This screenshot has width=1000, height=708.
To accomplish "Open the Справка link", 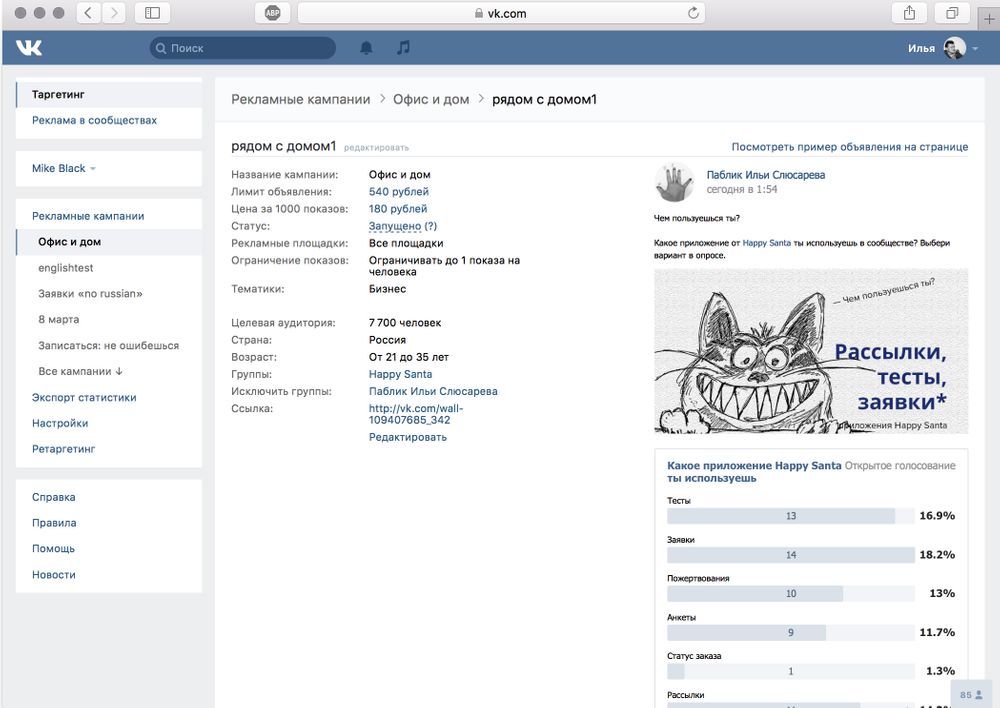I will [54, 497].
